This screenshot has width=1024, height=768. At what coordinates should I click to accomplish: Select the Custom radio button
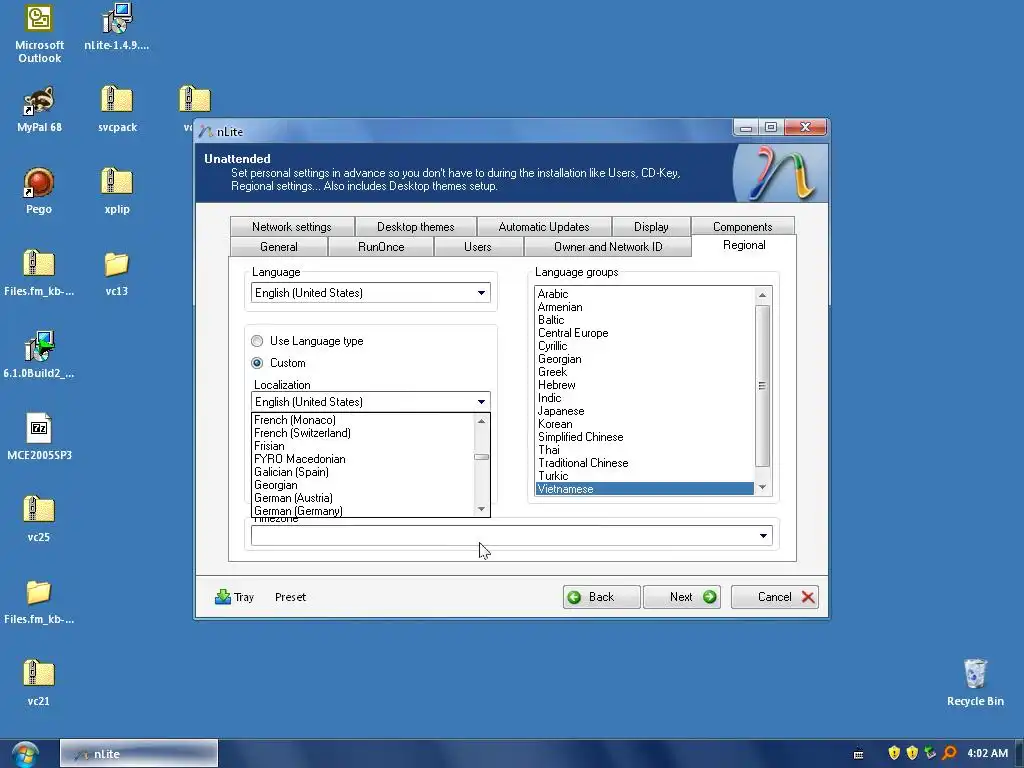pos(257,363)
